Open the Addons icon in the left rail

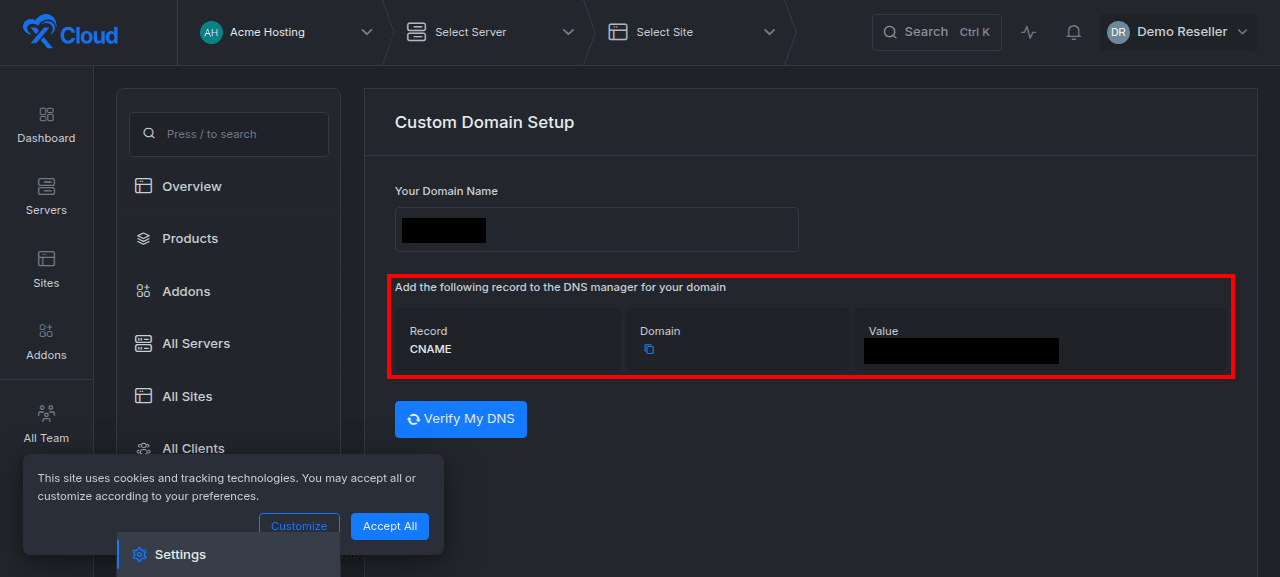click(46, 331)
